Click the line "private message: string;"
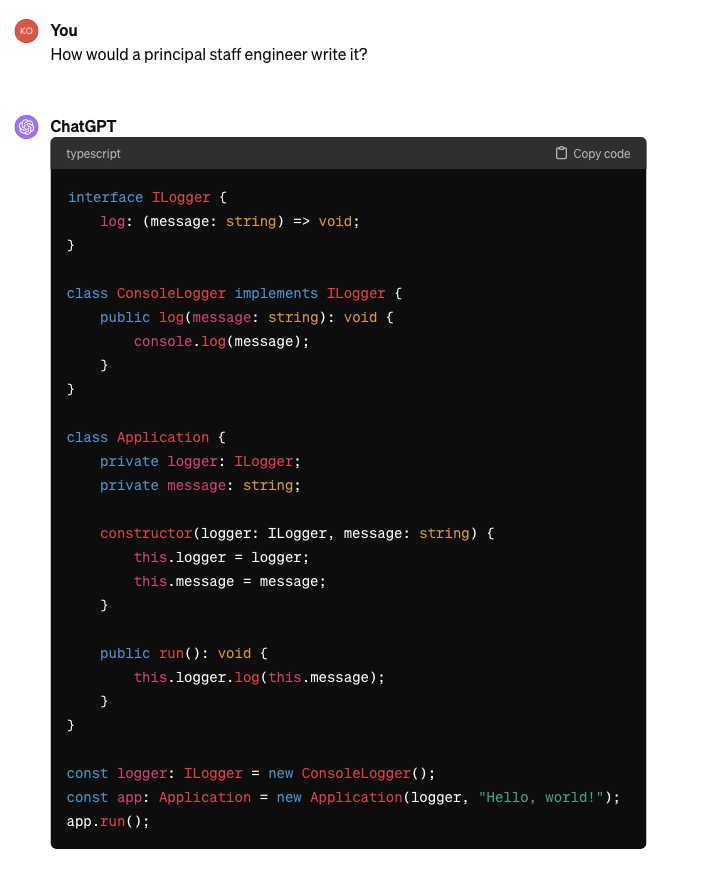Viewport: 704px width, 872px height. click(x=200, y=485)
